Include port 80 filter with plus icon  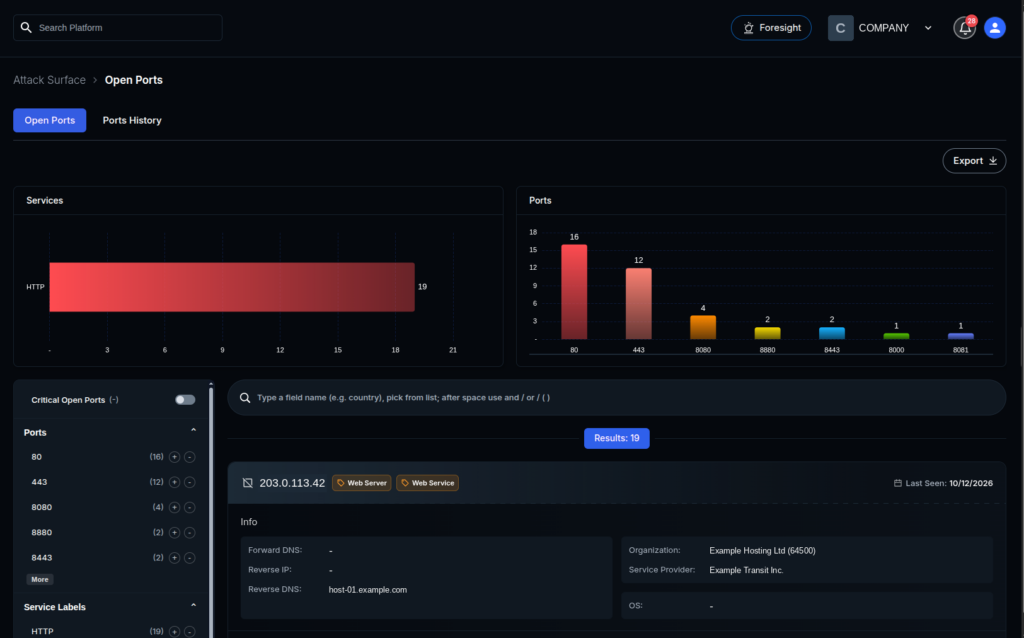tap(174, 457)
